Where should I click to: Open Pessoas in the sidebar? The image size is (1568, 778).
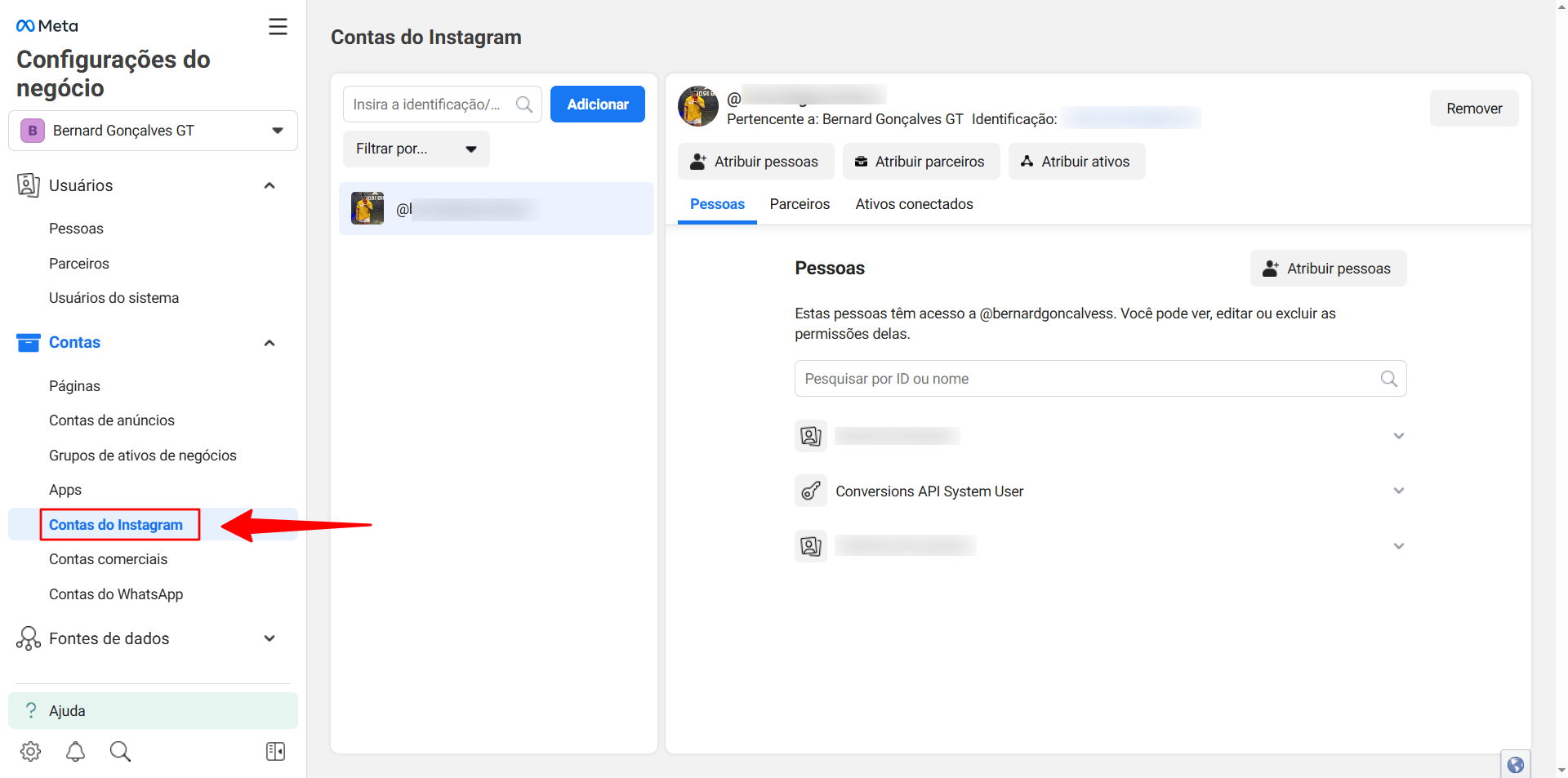click(x=76, y=229)
